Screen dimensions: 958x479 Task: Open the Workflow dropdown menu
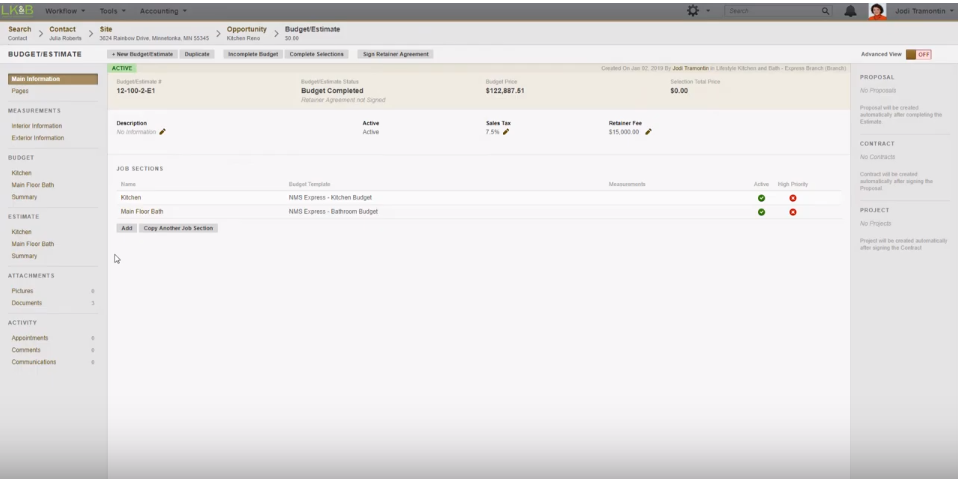pos(65,10)
